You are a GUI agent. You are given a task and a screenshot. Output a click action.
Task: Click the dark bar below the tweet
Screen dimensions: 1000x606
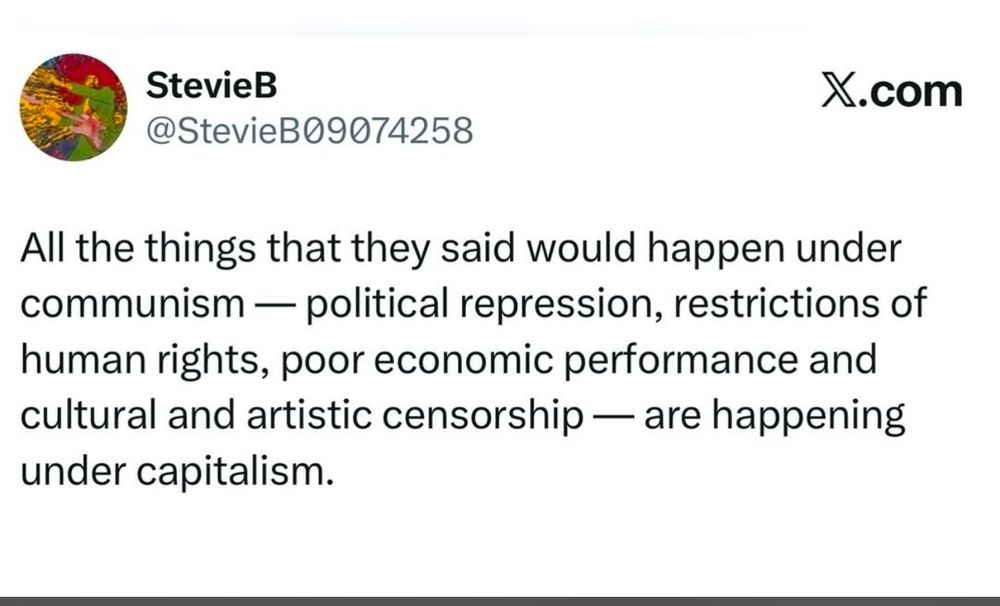(x=500, y=602)
